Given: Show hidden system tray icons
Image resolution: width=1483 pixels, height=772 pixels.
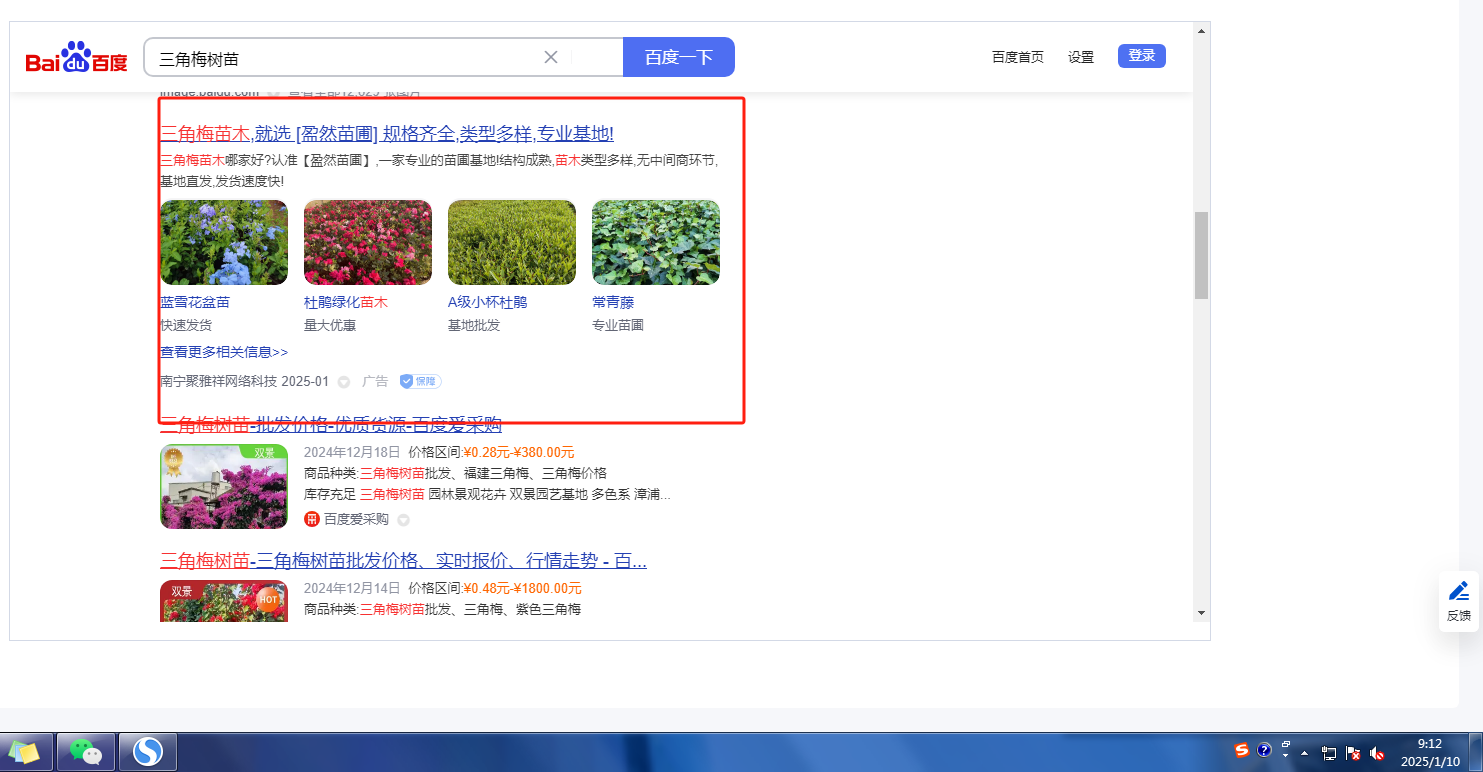Looking at the screenshot, I should pyautogui.click(x=1304, y=753).
